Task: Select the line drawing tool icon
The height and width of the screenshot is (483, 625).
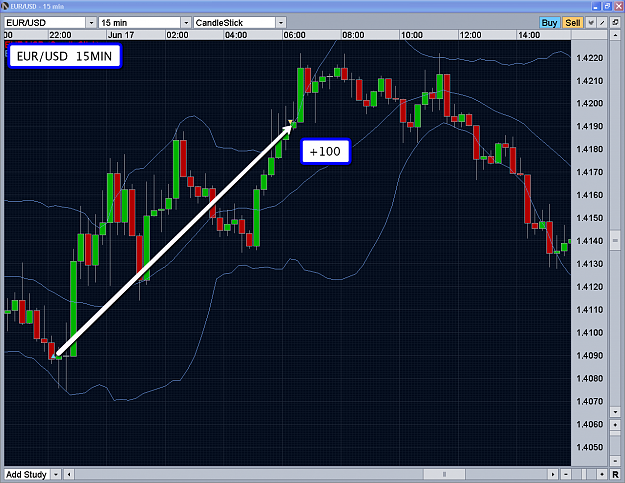Action: tap(602, 23)
